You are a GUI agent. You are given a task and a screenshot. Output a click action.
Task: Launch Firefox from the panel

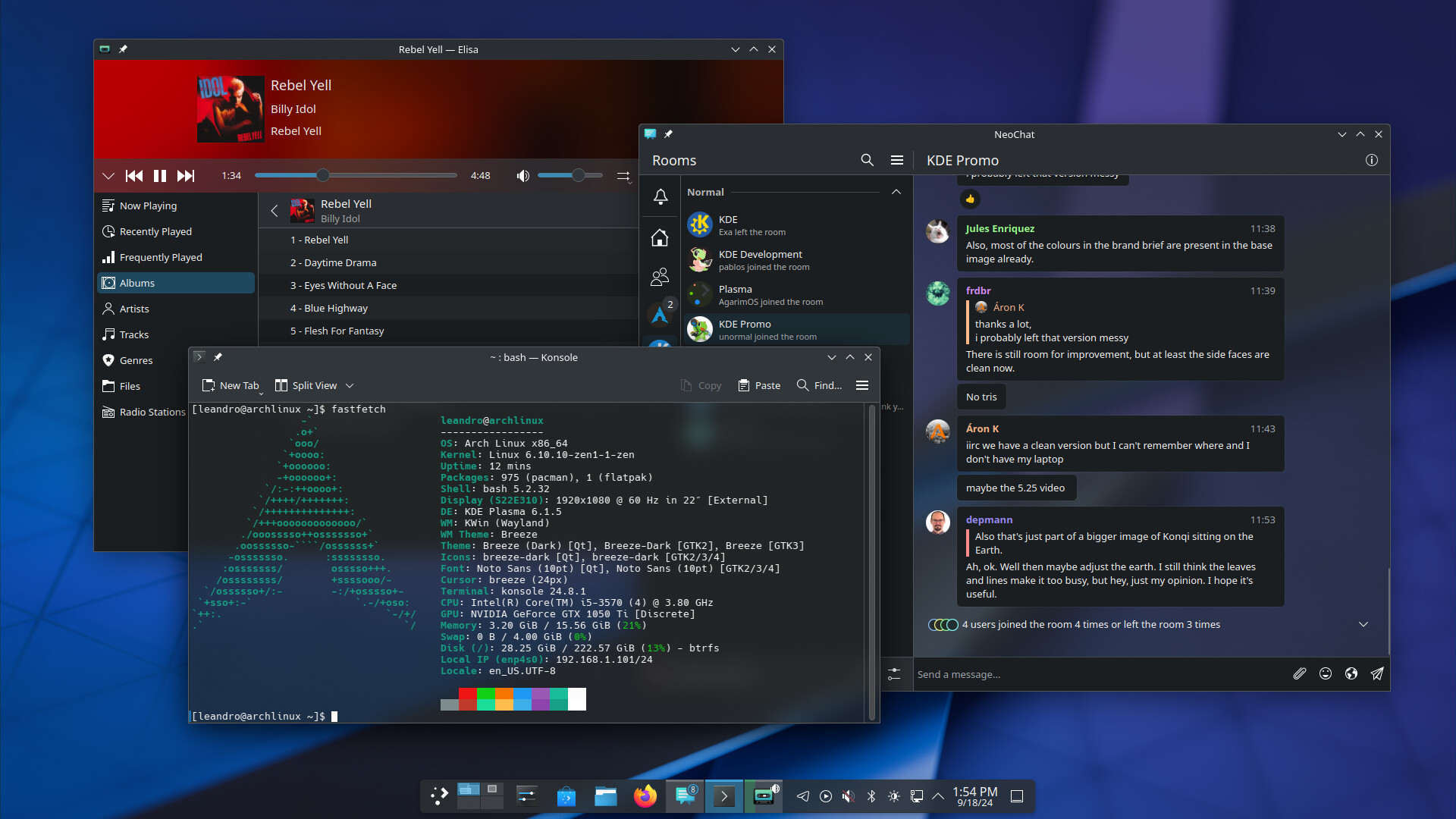click(x=645, y=796)
